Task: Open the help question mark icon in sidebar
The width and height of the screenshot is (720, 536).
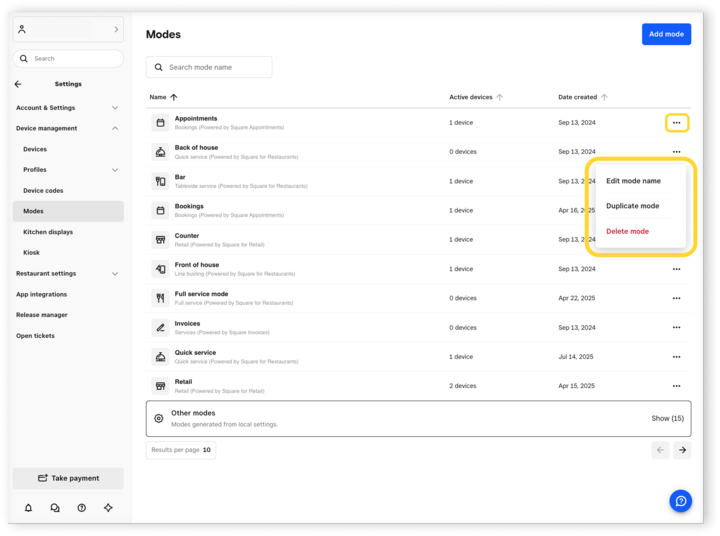Action: tap(82, 508)
